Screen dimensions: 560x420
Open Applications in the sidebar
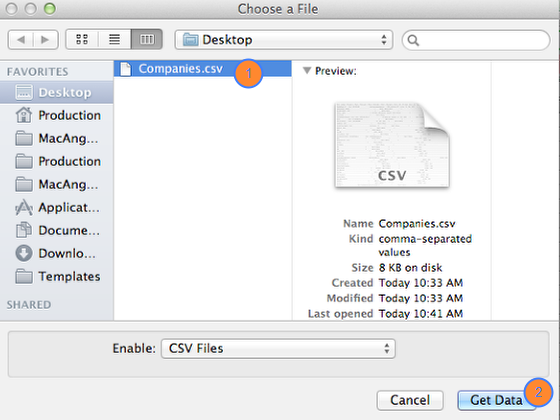coord(57,208)
